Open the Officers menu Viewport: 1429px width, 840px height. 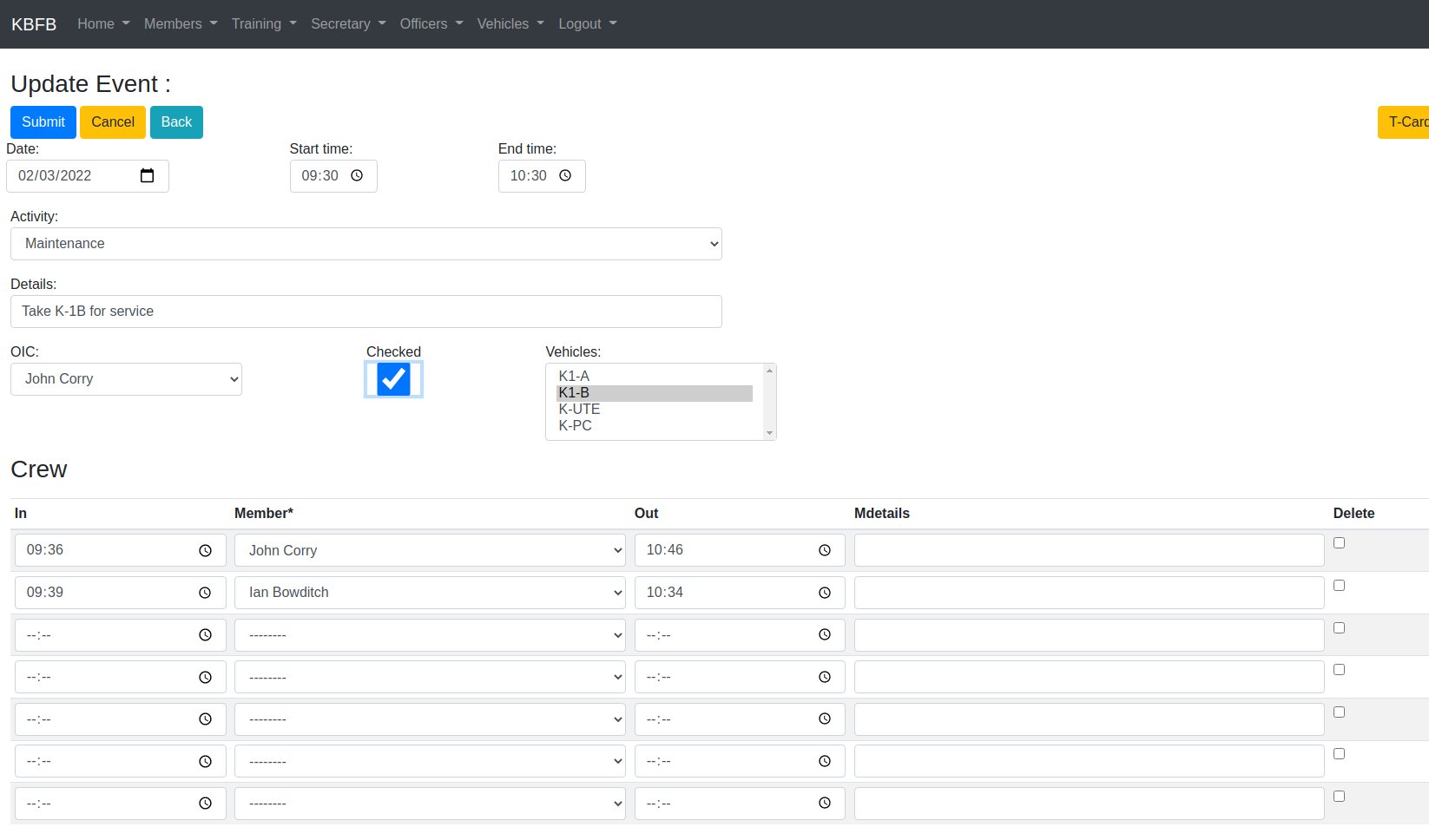pyautogui.click(x=431, y=24)
